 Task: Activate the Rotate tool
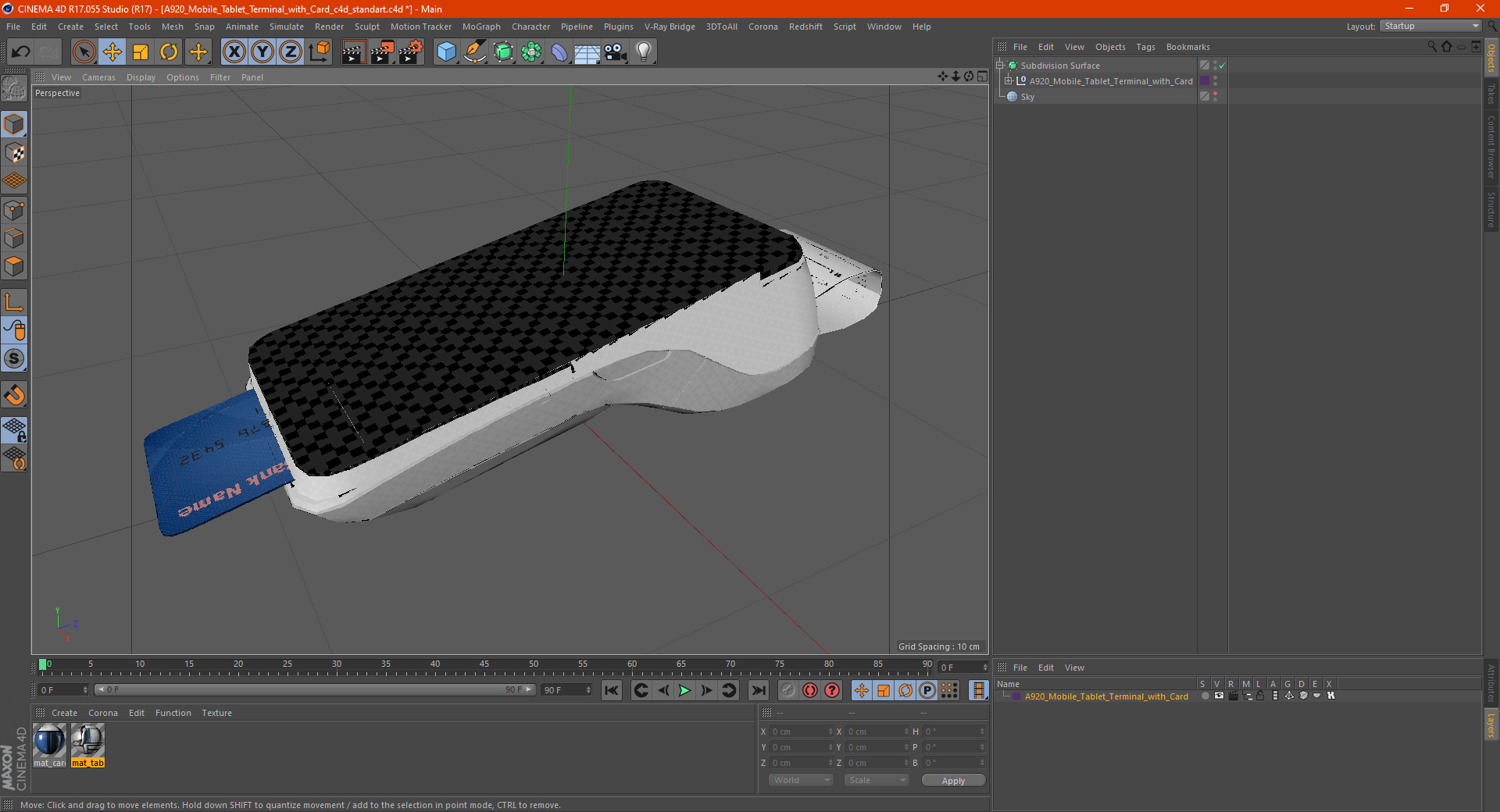[x=169, y=52]
